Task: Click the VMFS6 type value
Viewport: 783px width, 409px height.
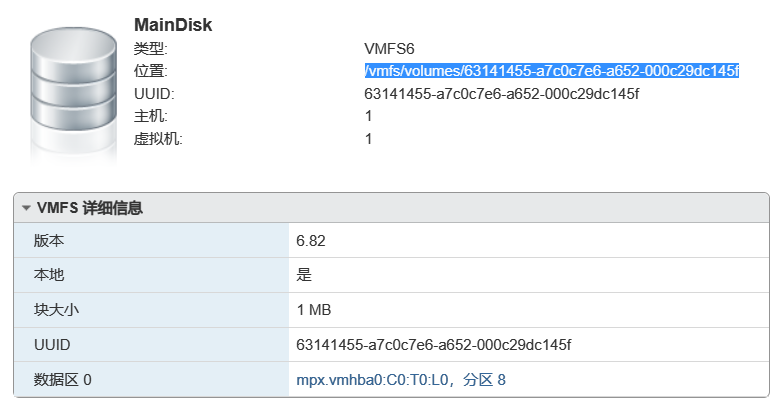Action: click(389, 48)
